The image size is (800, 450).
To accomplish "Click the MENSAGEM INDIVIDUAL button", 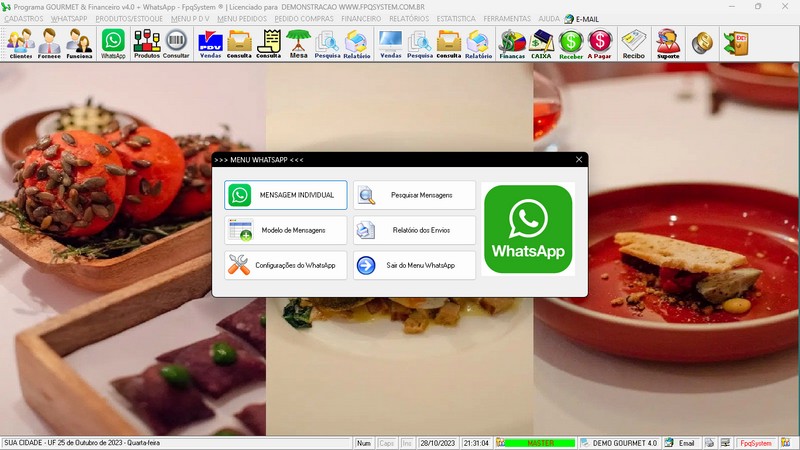I will 286,195.
